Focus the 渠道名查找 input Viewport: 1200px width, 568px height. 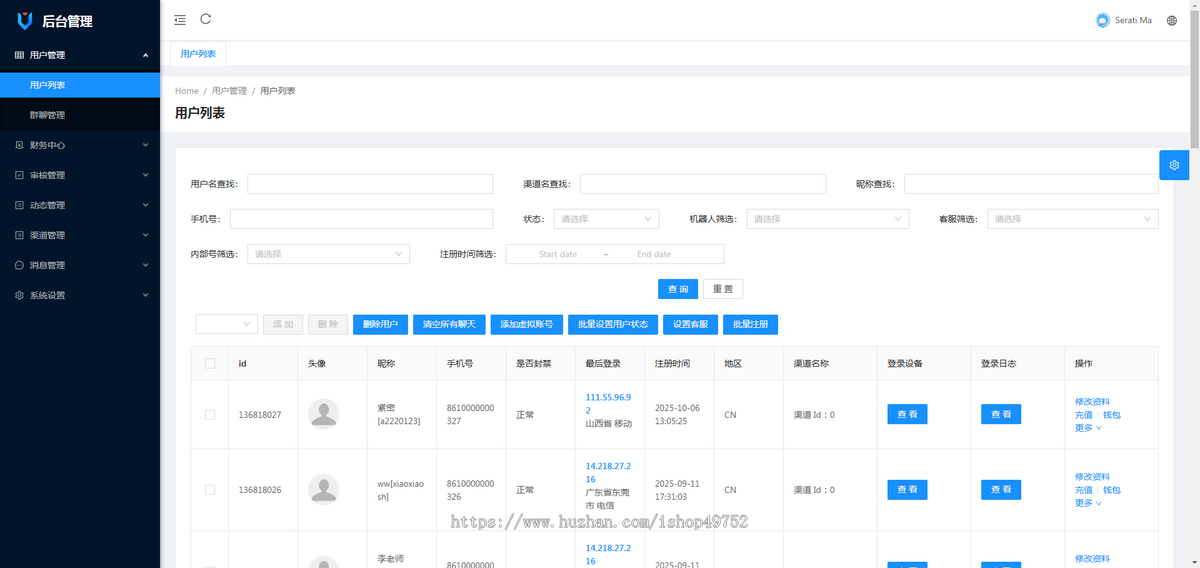[x=703, y=184]
